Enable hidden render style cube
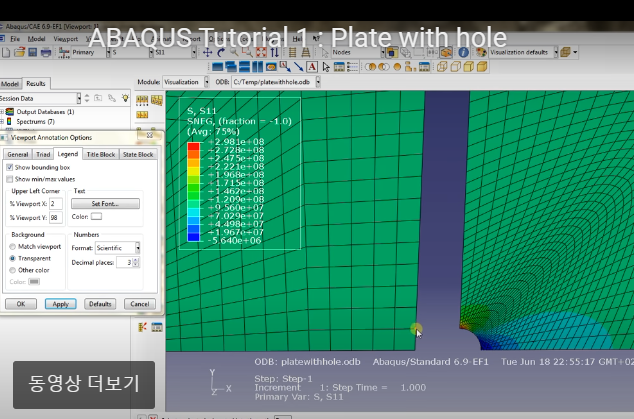 click(x=455, y=67)
